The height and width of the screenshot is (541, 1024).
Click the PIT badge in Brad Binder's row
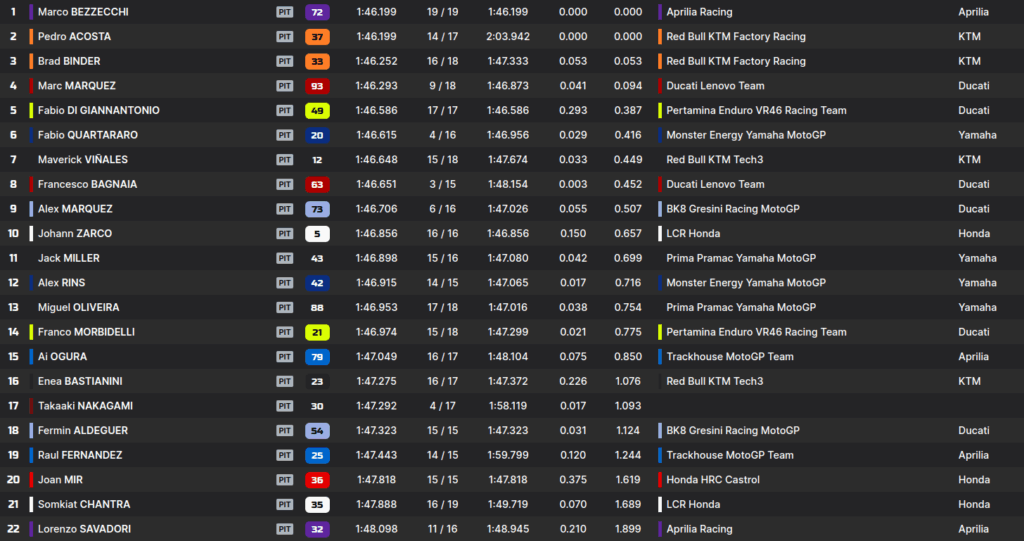click(285, 61)
